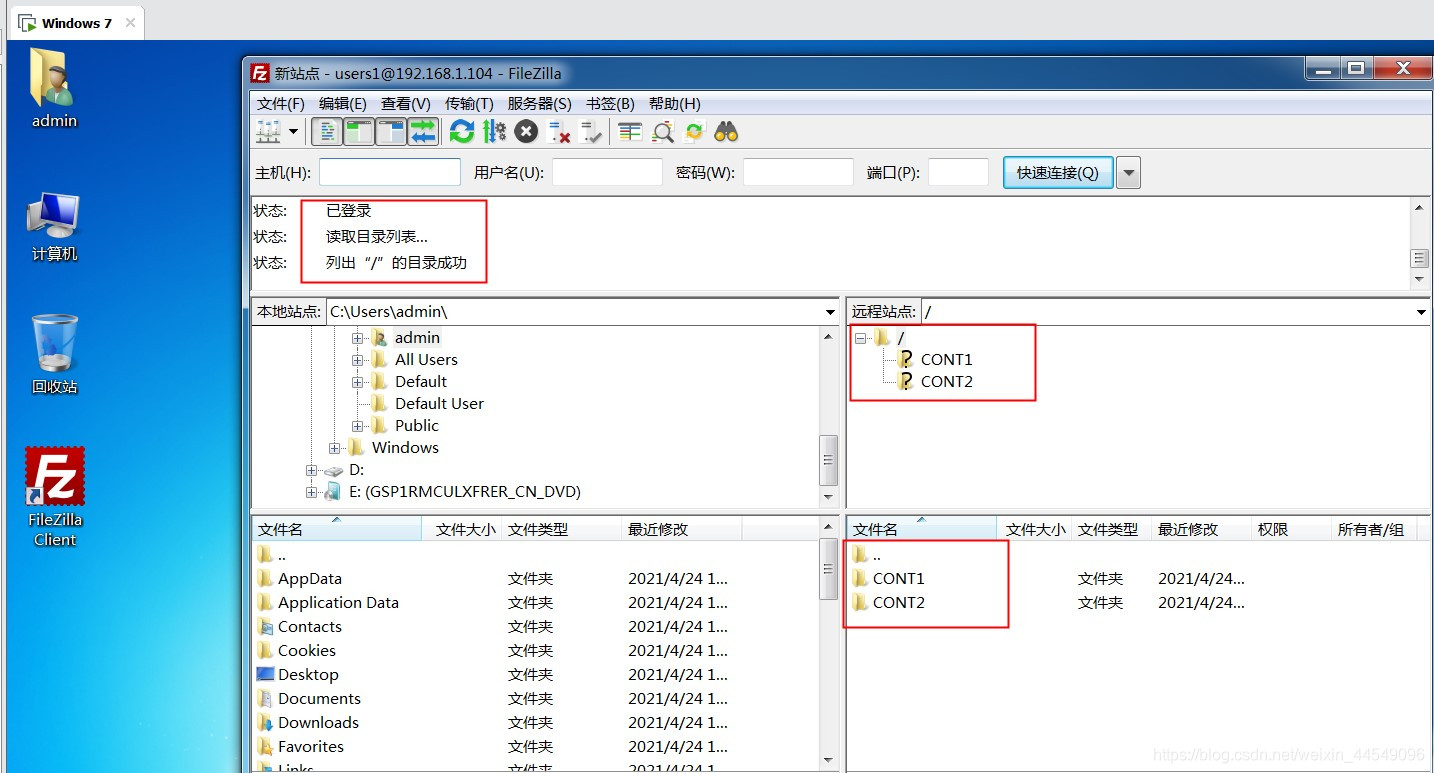Open directory listing filters dialog
The image size is (1434, 773).
click(x=630, y=131)
